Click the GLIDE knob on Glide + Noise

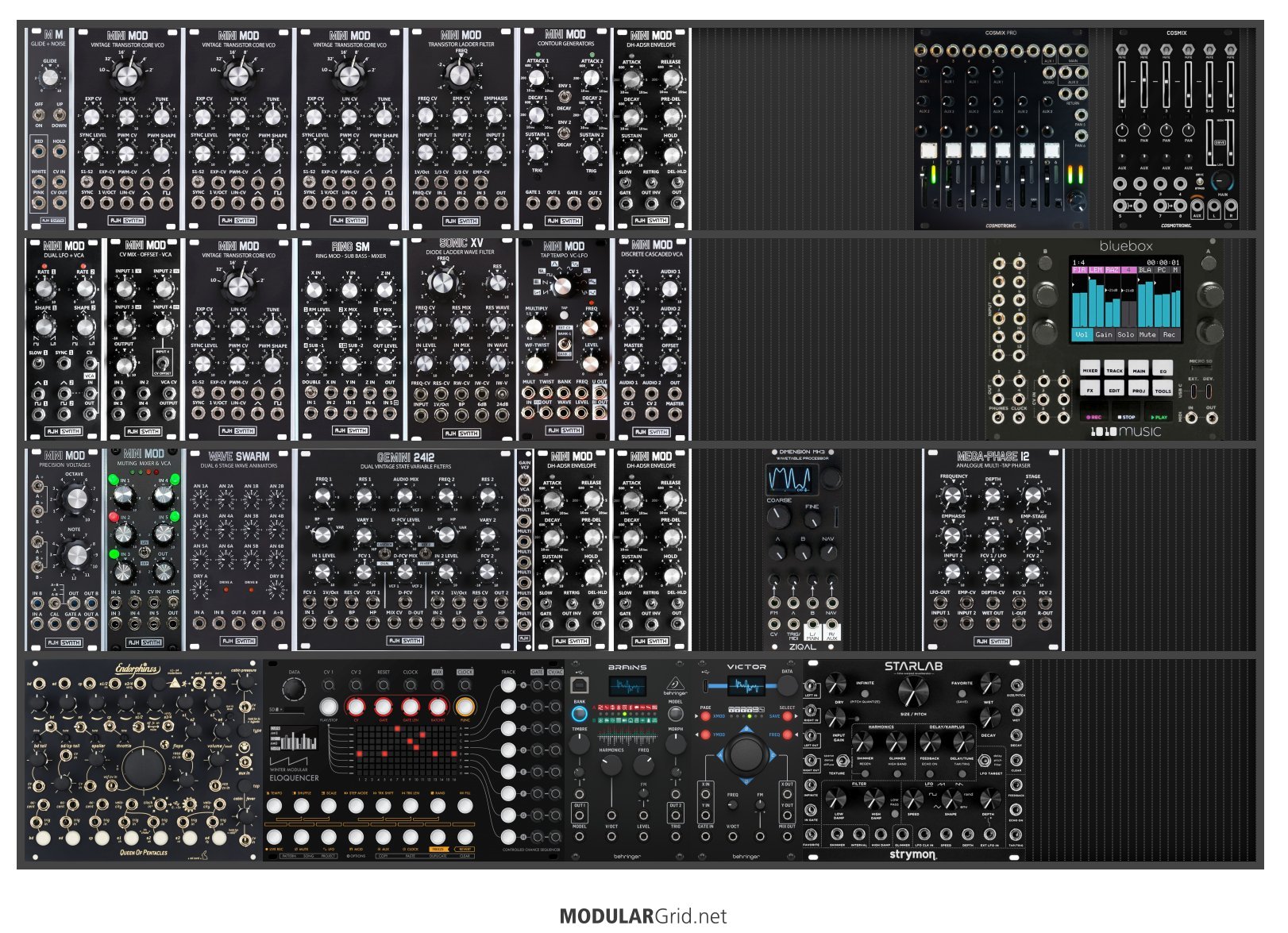(x=50, y=77)
